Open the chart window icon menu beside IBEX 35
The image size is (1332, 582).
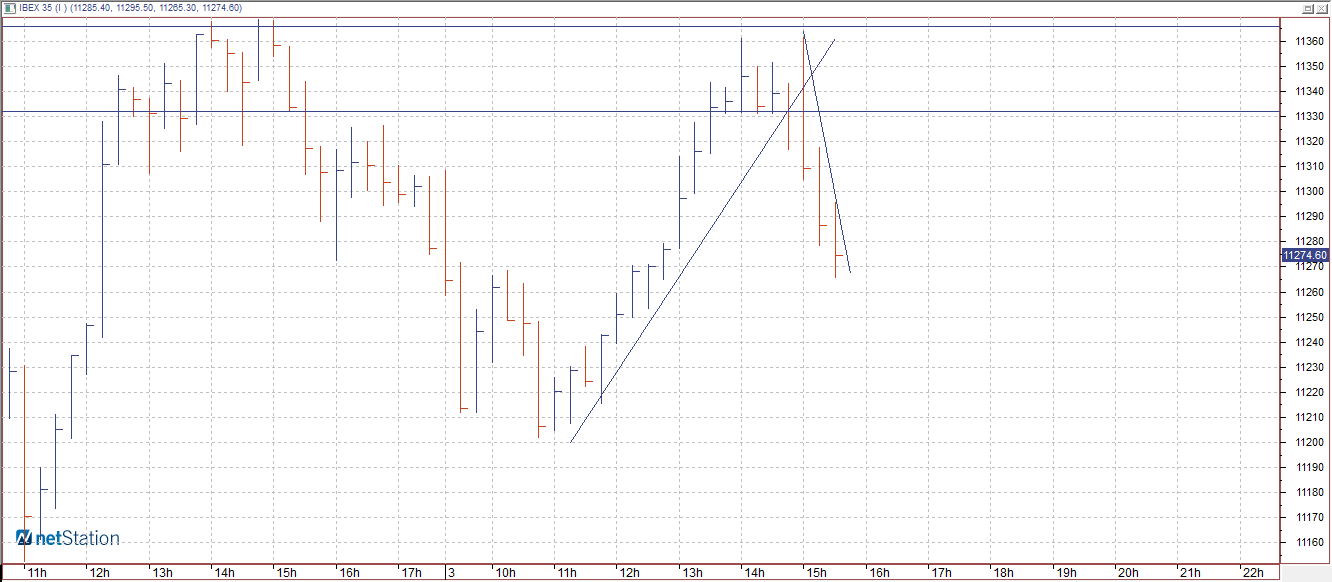(x=9, y=8)
